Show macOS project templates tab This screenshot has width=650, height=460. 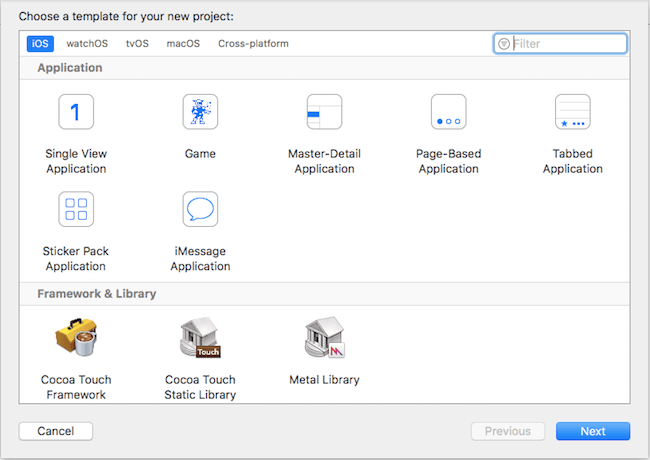[x=183, y=44]
